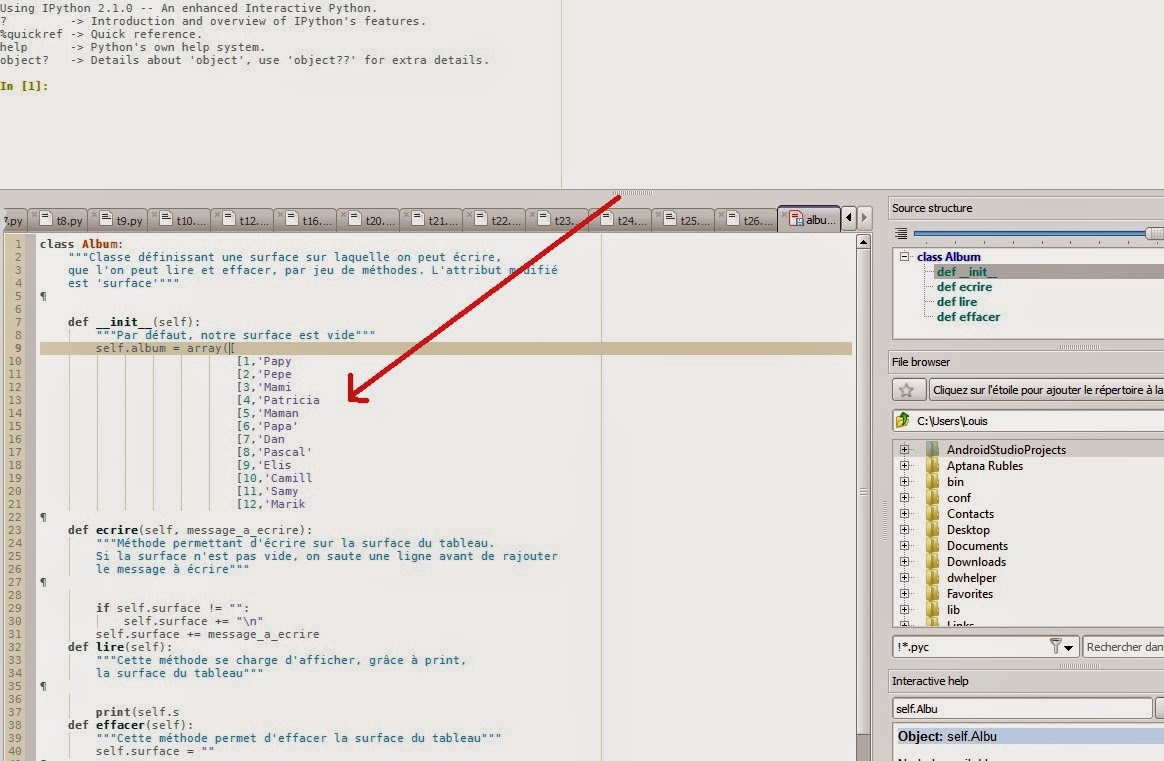
Task: Go to def ecrire in Source structure
Action: [964, 287]
